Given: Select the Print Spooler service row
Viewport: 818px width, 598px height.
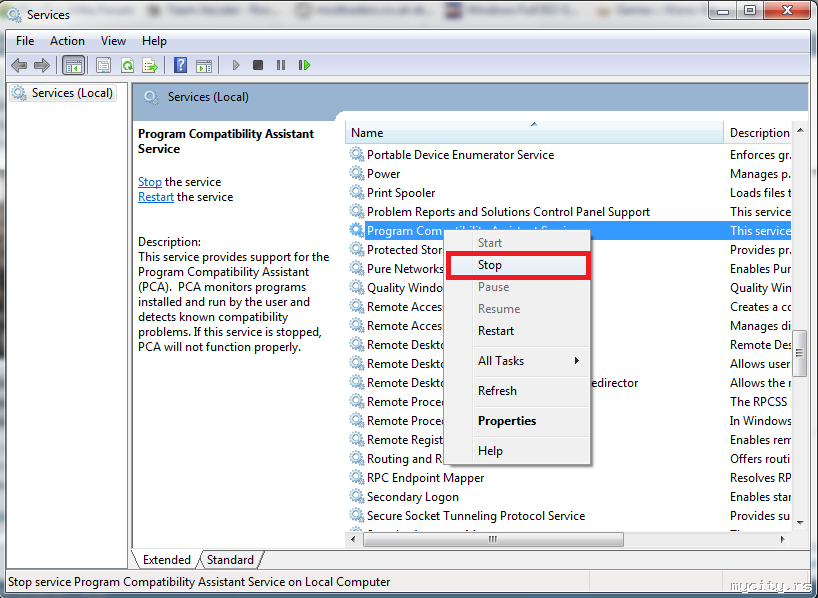Looking at the screenshot, I should click(570, 193).
